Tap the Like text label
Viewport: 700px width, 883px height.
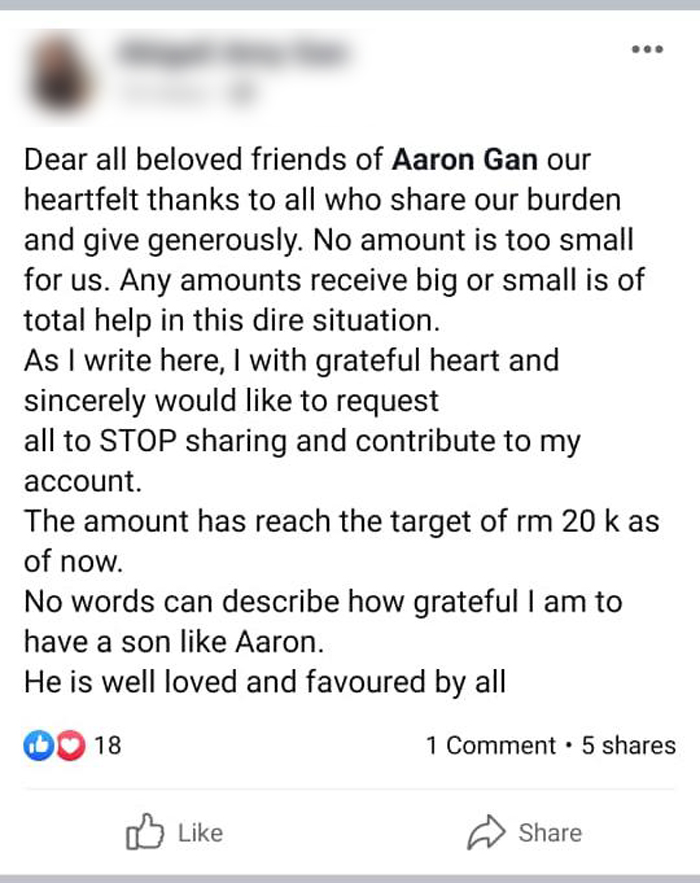tap(200, 832)
